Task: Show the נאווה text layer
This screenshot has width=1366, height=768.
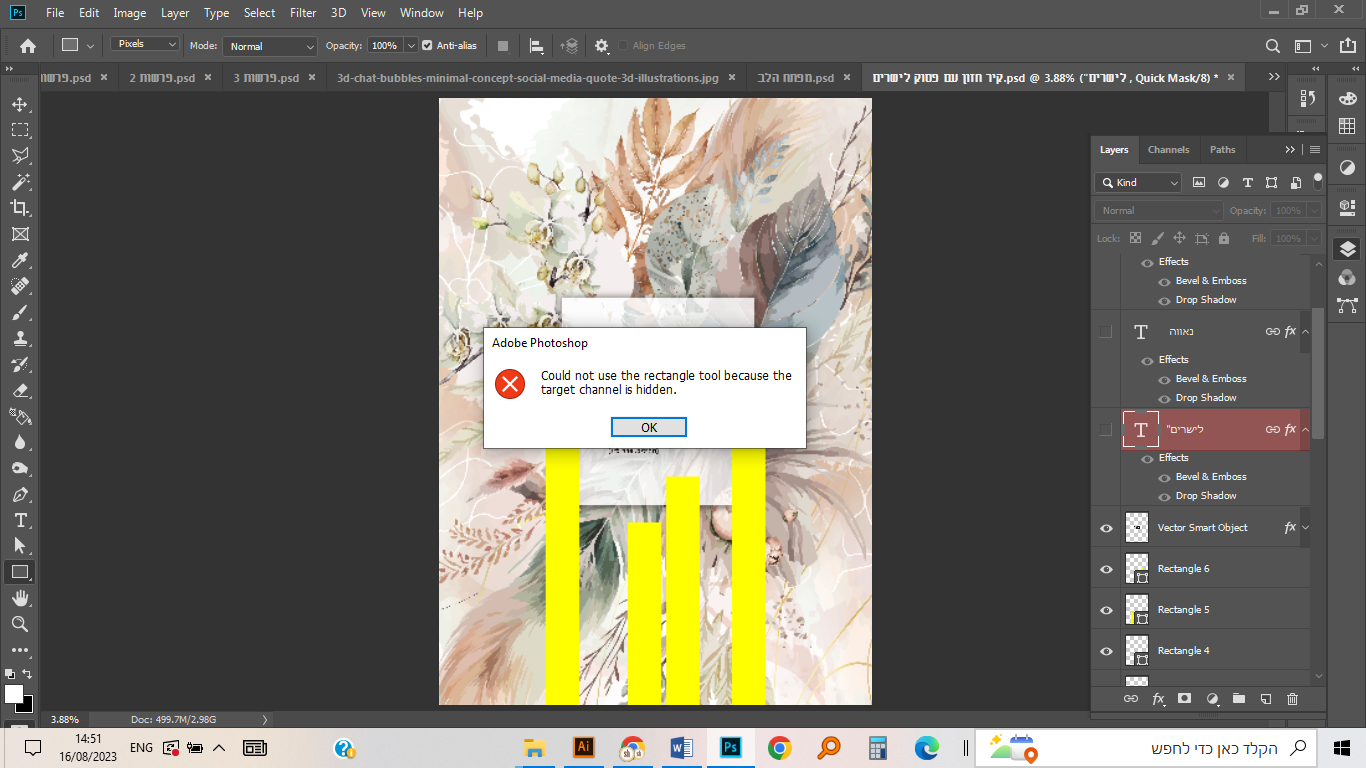Action: click(x=1105, y=332)
